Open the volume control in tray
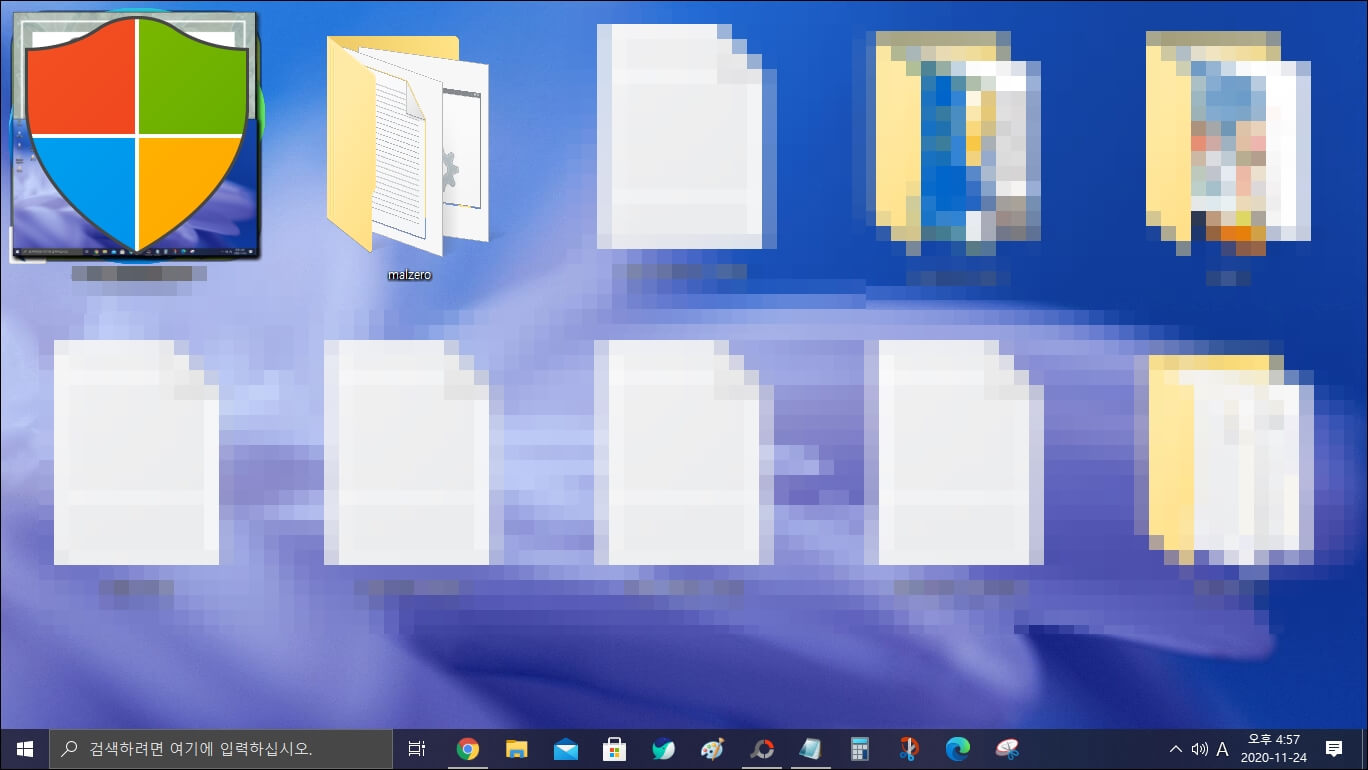Image resolution: width=1368 pixels, height=770 pixels. click(1200, 748)
